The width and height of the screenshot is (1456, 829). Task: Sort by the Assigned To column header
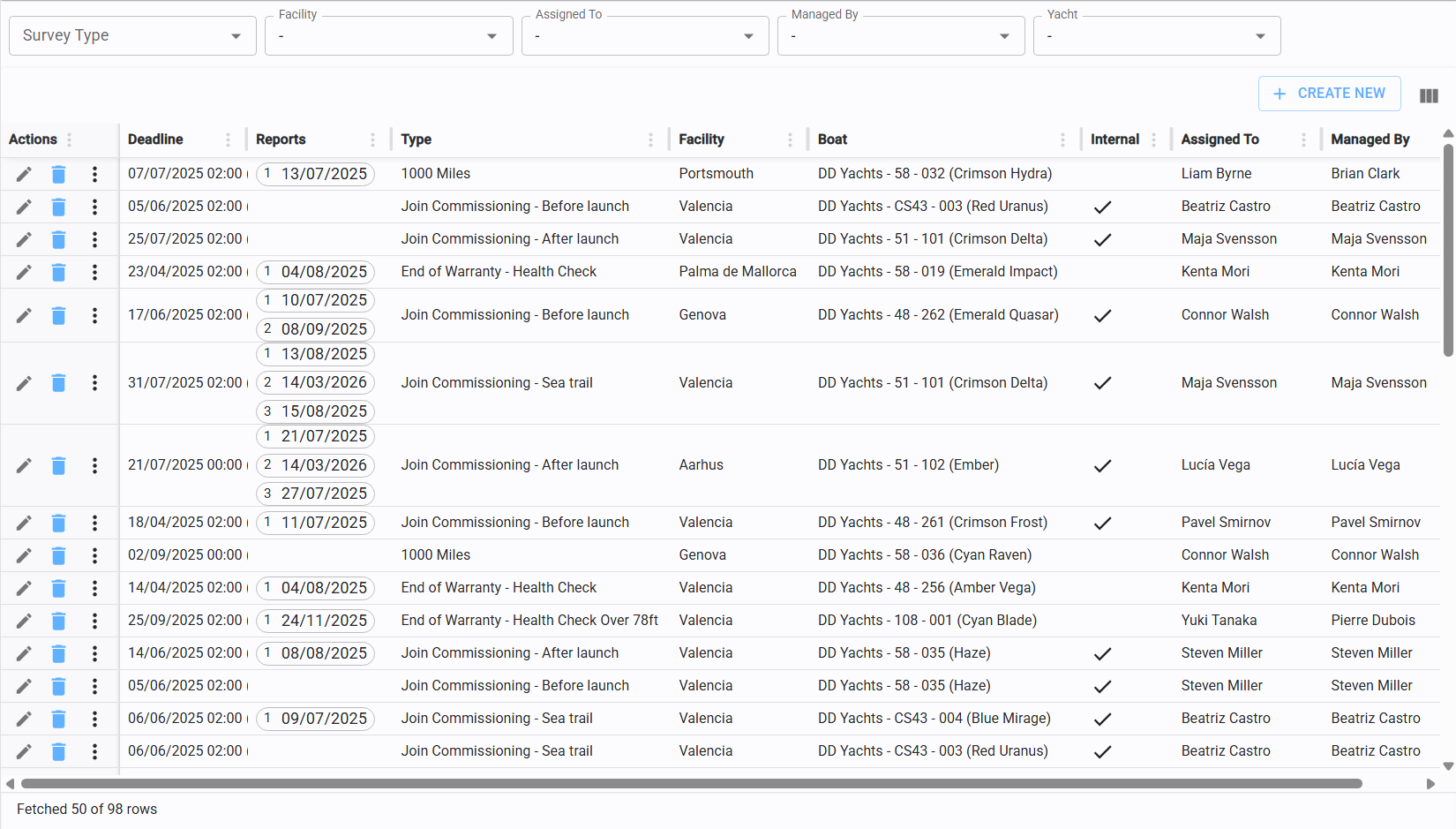(1220, 139)
